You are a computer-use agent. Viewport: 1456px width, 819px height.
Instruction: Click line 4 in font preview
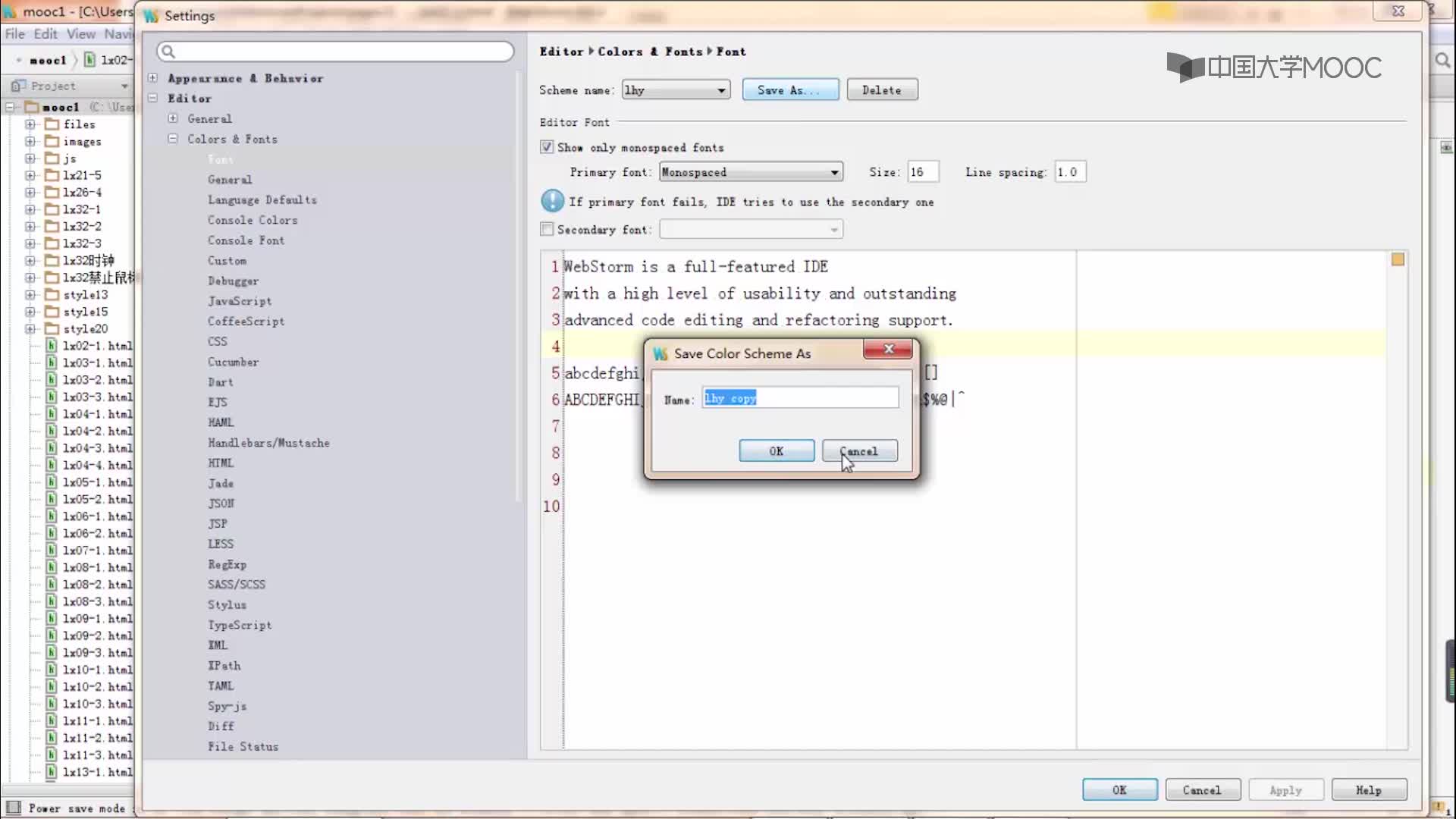(963, 346)
